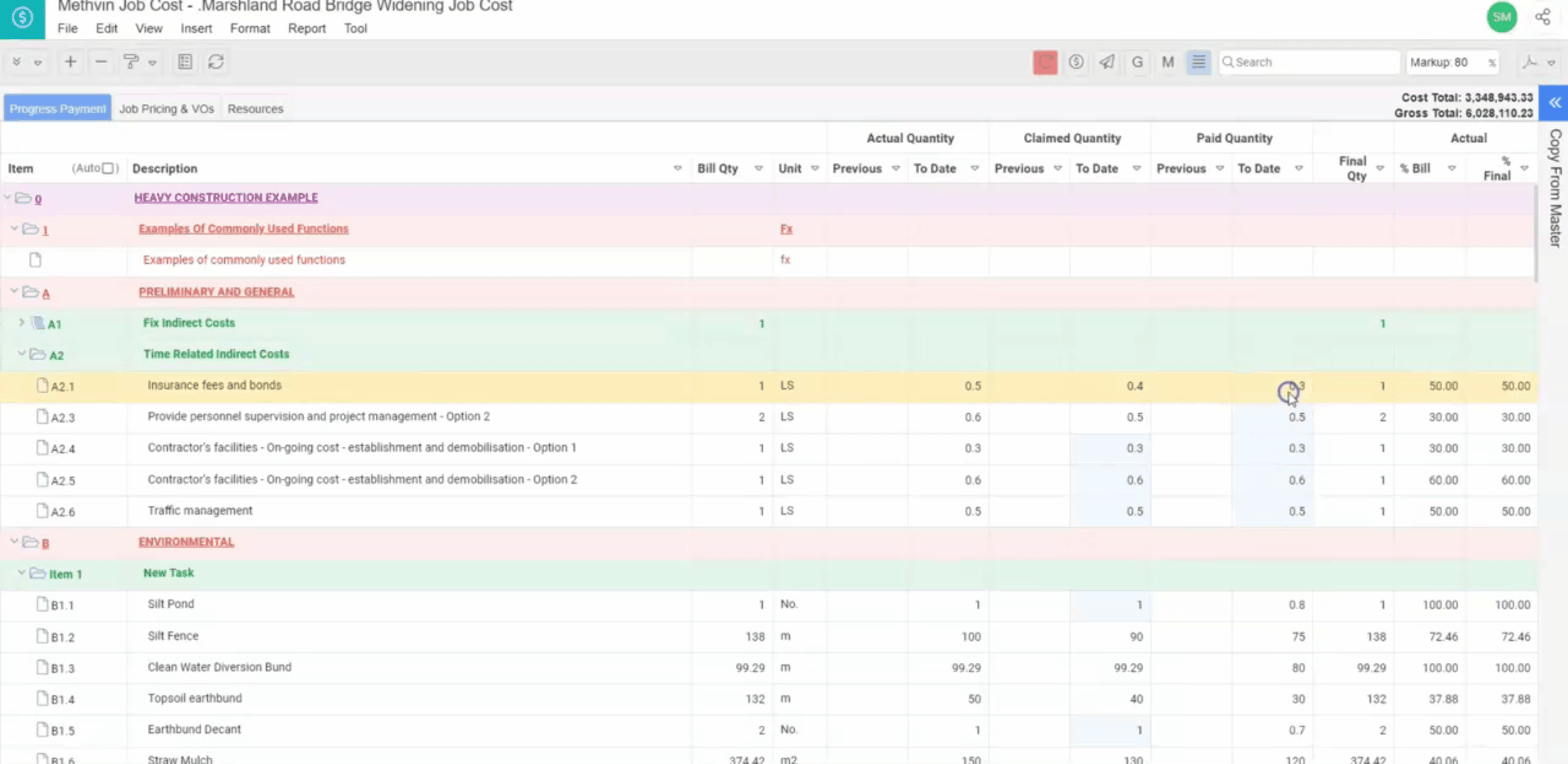Switch to the Job Pricing & VOs tab

pyautogui.click(x=166, y=109)
